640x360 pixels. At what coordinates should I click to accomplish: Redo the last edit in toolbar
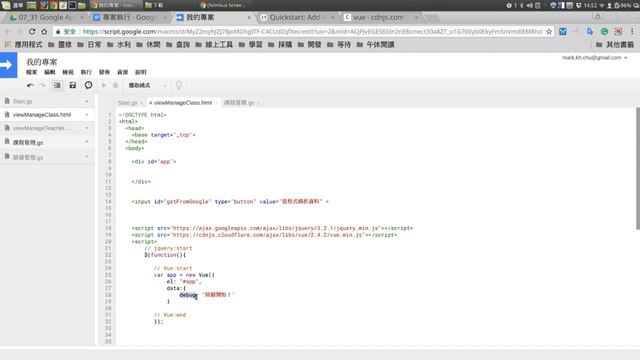click(42, 85)
